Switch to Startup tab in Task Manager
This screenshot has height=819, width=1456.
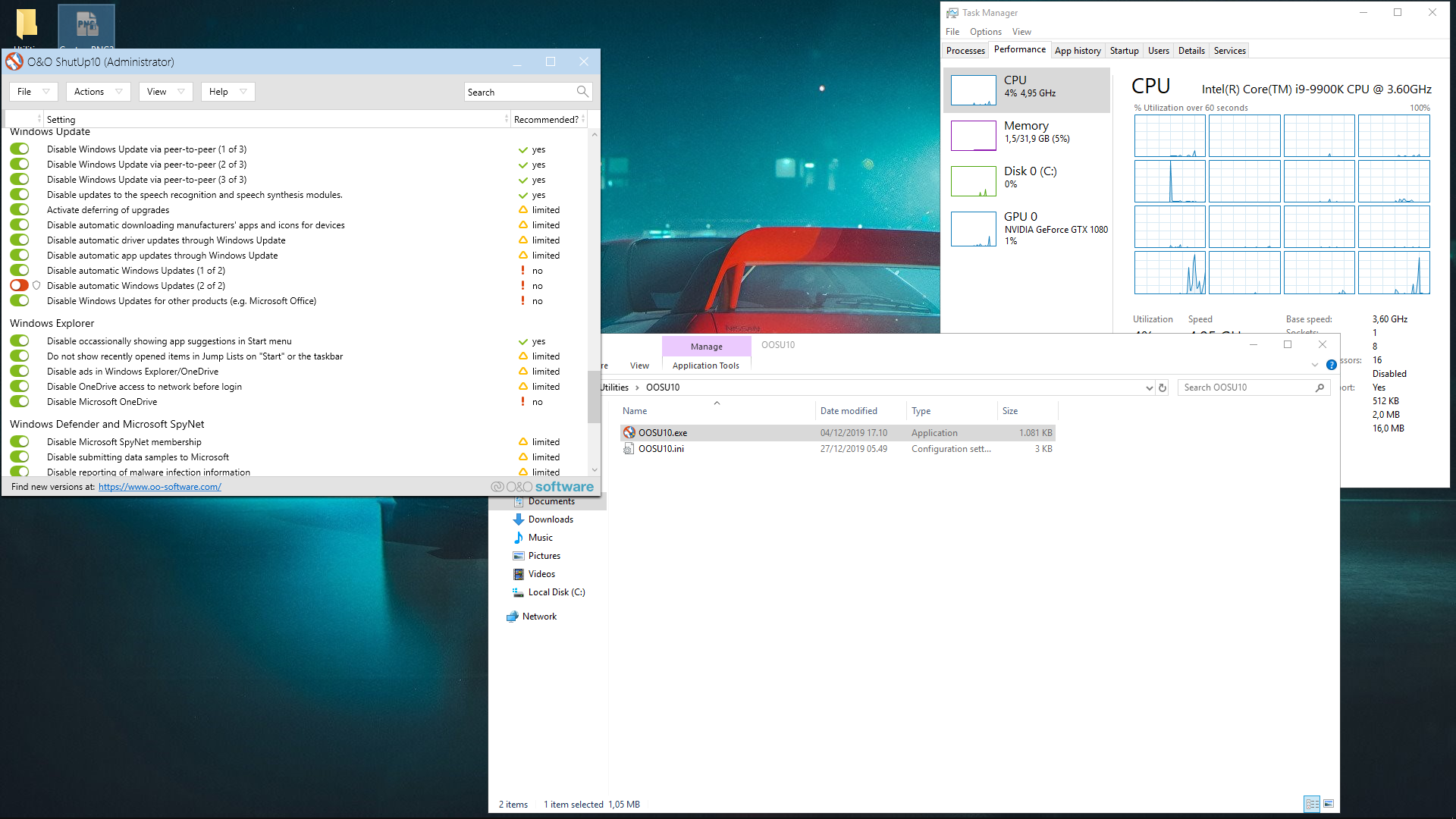click(x=1124, y=51)
